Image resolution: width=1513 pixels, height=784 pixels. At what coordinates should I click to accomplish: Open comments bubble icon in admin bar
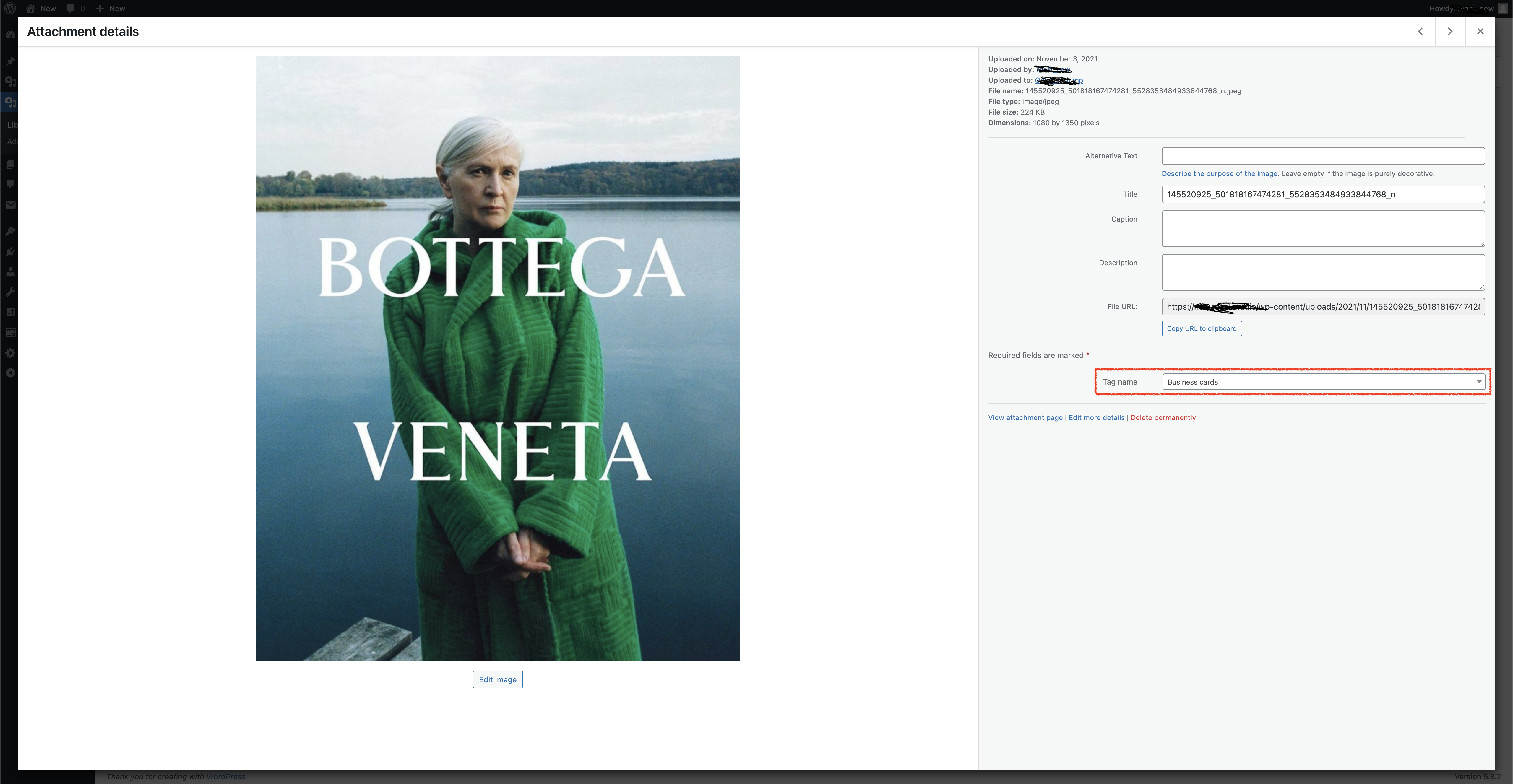[71, 8]
